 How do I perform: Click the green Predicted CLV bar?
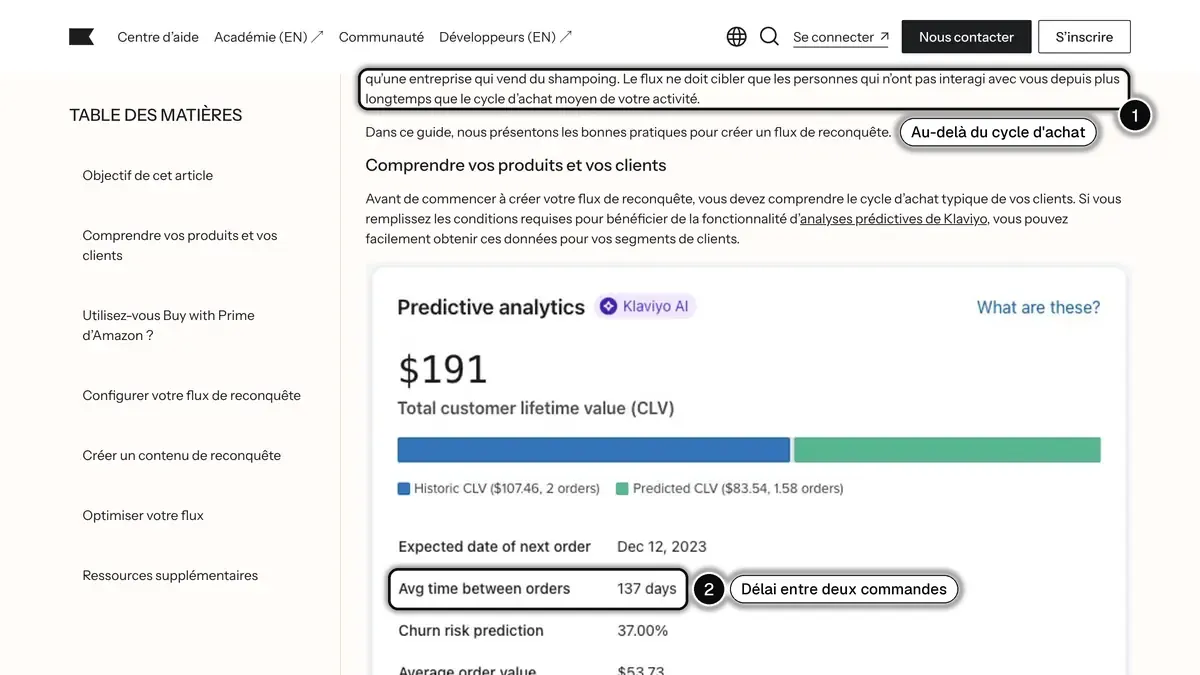[x=947, y=450]
